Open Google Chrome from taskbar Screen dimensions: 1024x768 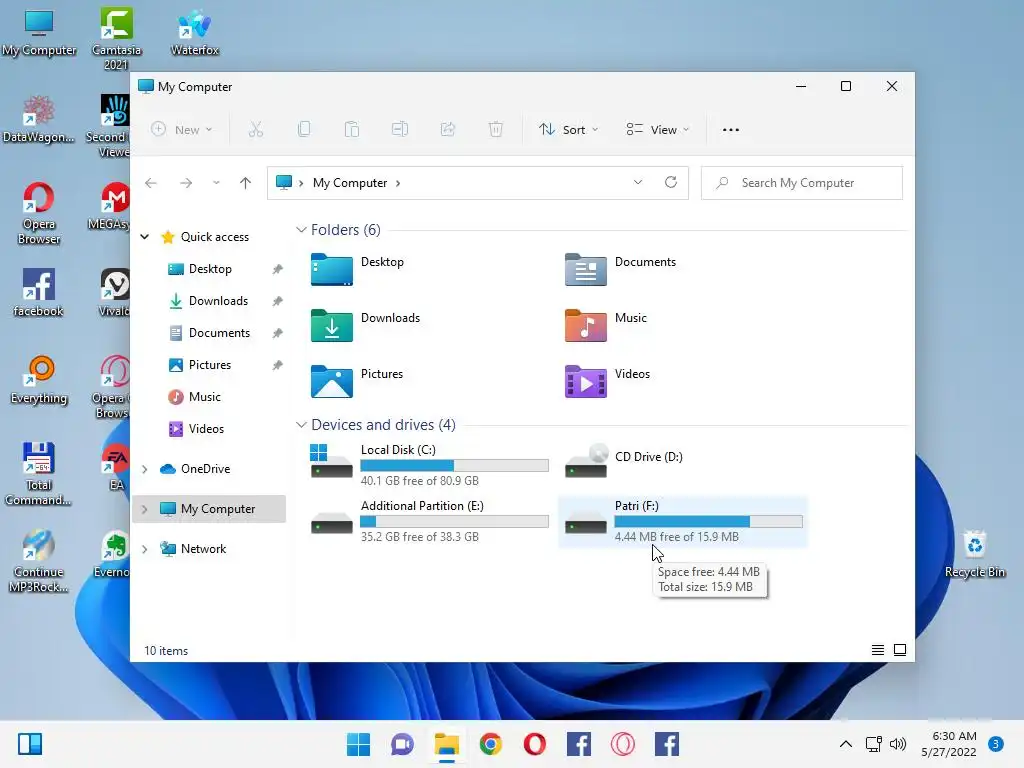[490, 744]
